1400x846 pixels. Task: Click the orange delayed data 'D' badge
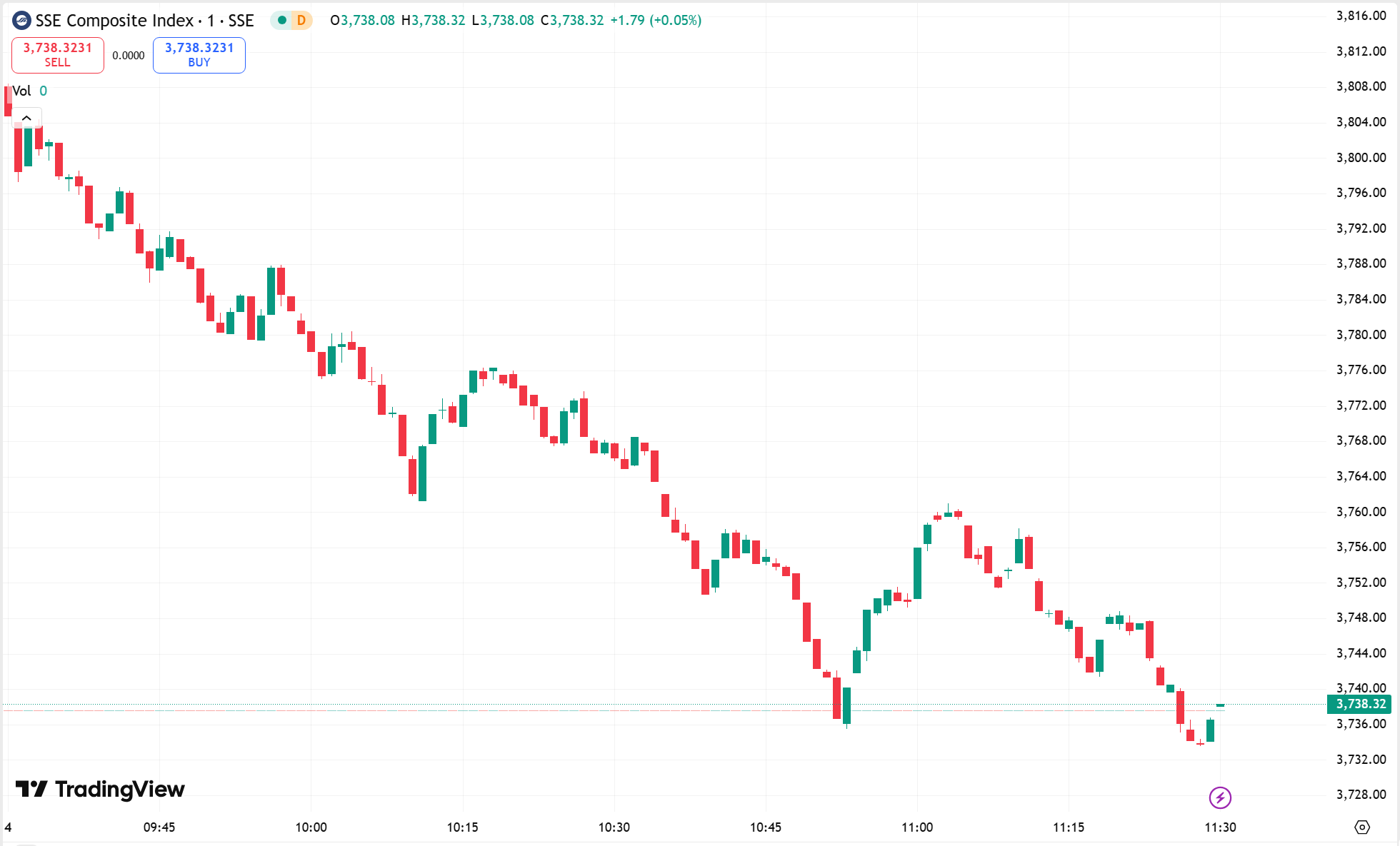[x=301, y=21]
